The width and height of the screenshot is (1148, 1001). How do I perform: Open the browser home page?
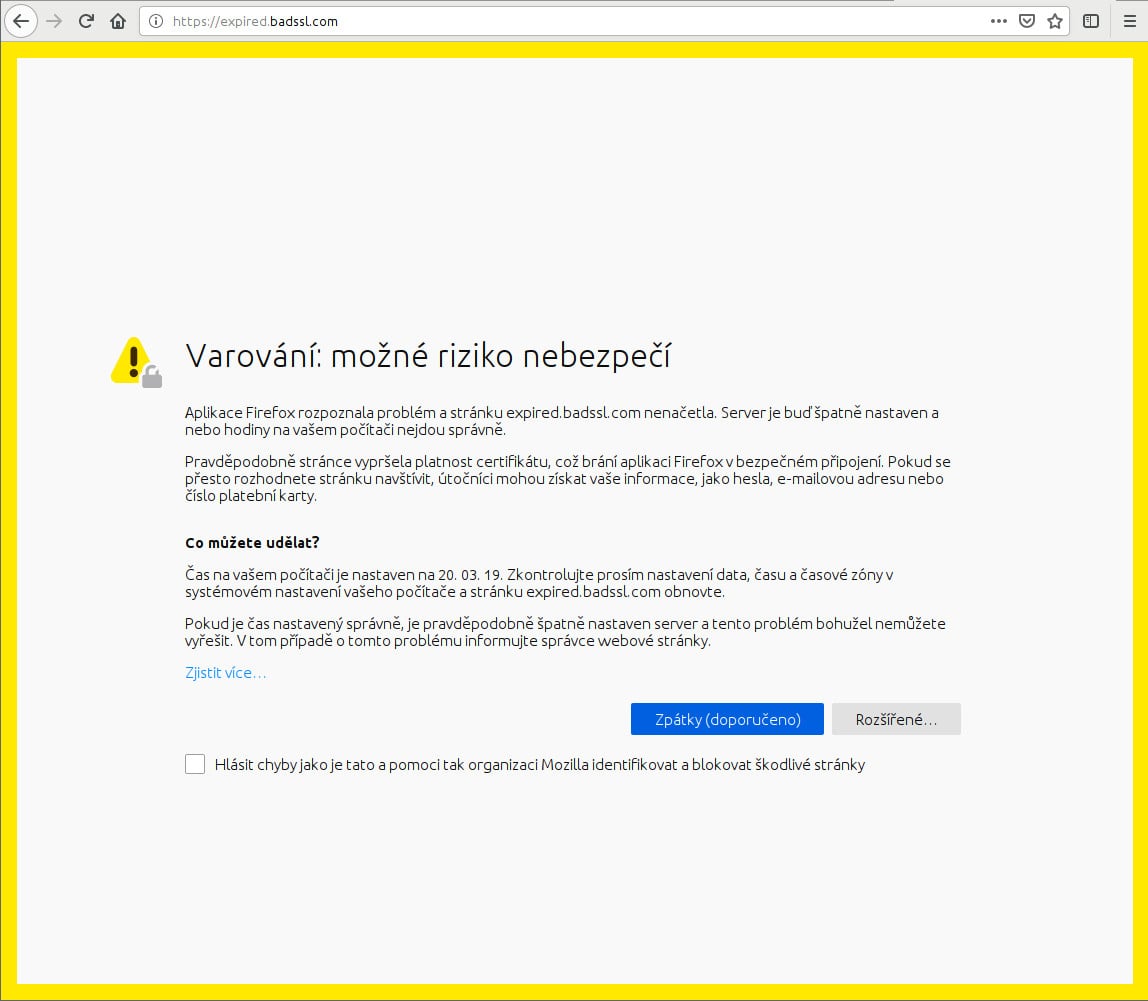tap(117, 20)
